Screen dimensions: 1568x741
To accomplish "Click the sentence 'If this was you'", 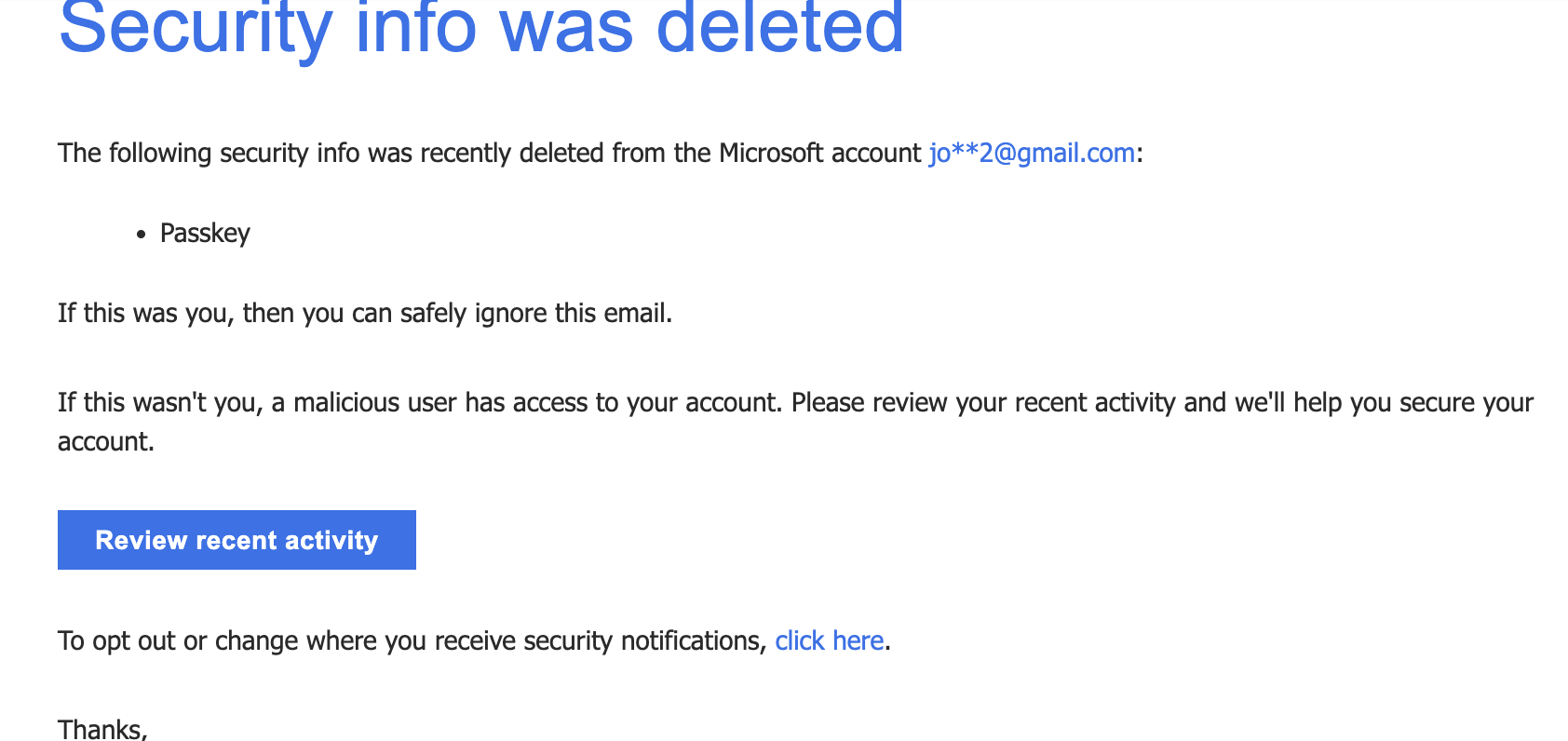I will pos(142,313).
